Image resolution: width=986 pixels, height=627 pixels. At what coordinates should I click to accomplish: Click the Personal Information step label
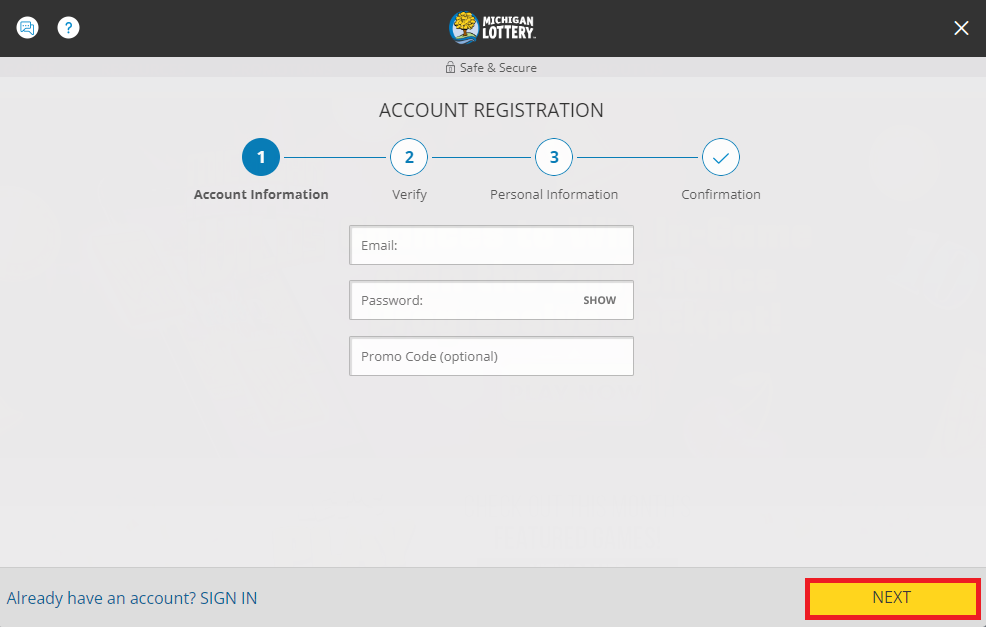point(553,194)
